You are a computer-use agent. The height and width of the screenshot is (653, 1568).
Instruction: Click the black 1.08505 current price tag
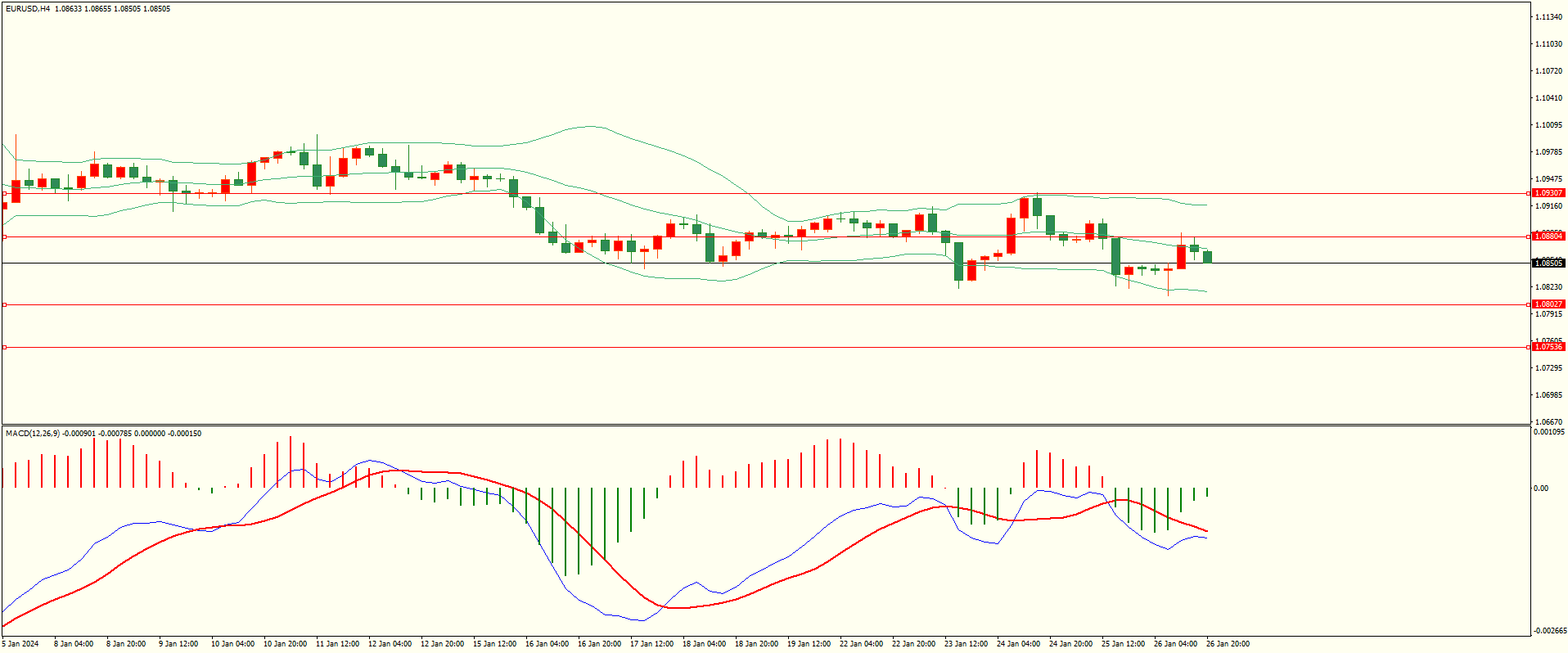coord(1548,263)
